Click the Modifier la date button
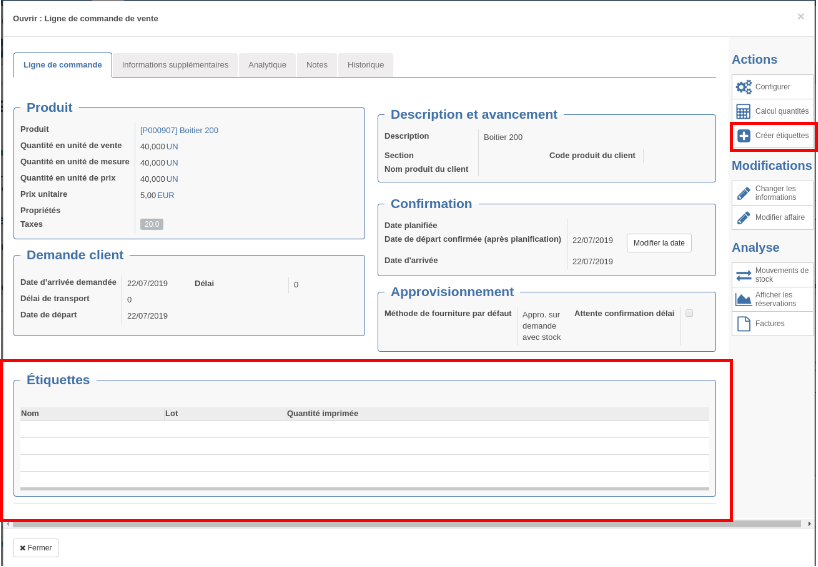The width and height of the screenshot is (818, 567). tap(659, 243)
